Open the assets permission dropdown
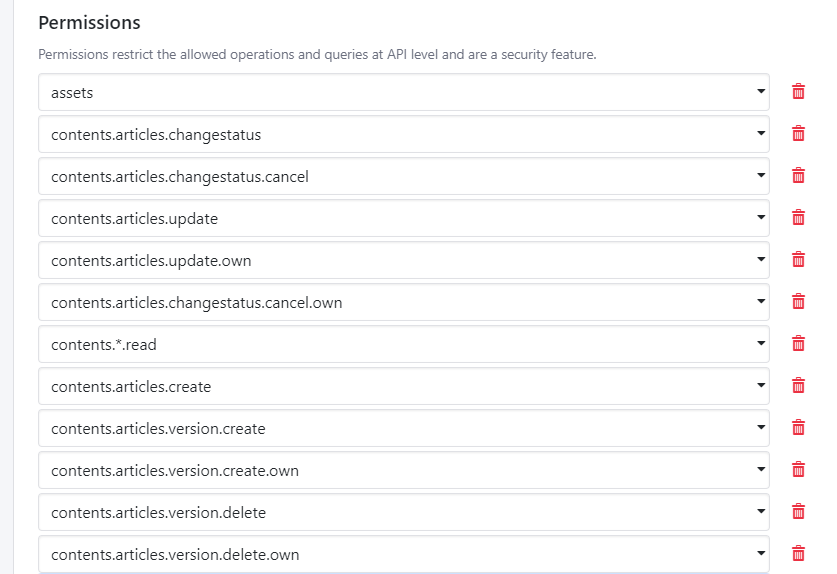This screenshot has width=837, height=574. (404, 92)
